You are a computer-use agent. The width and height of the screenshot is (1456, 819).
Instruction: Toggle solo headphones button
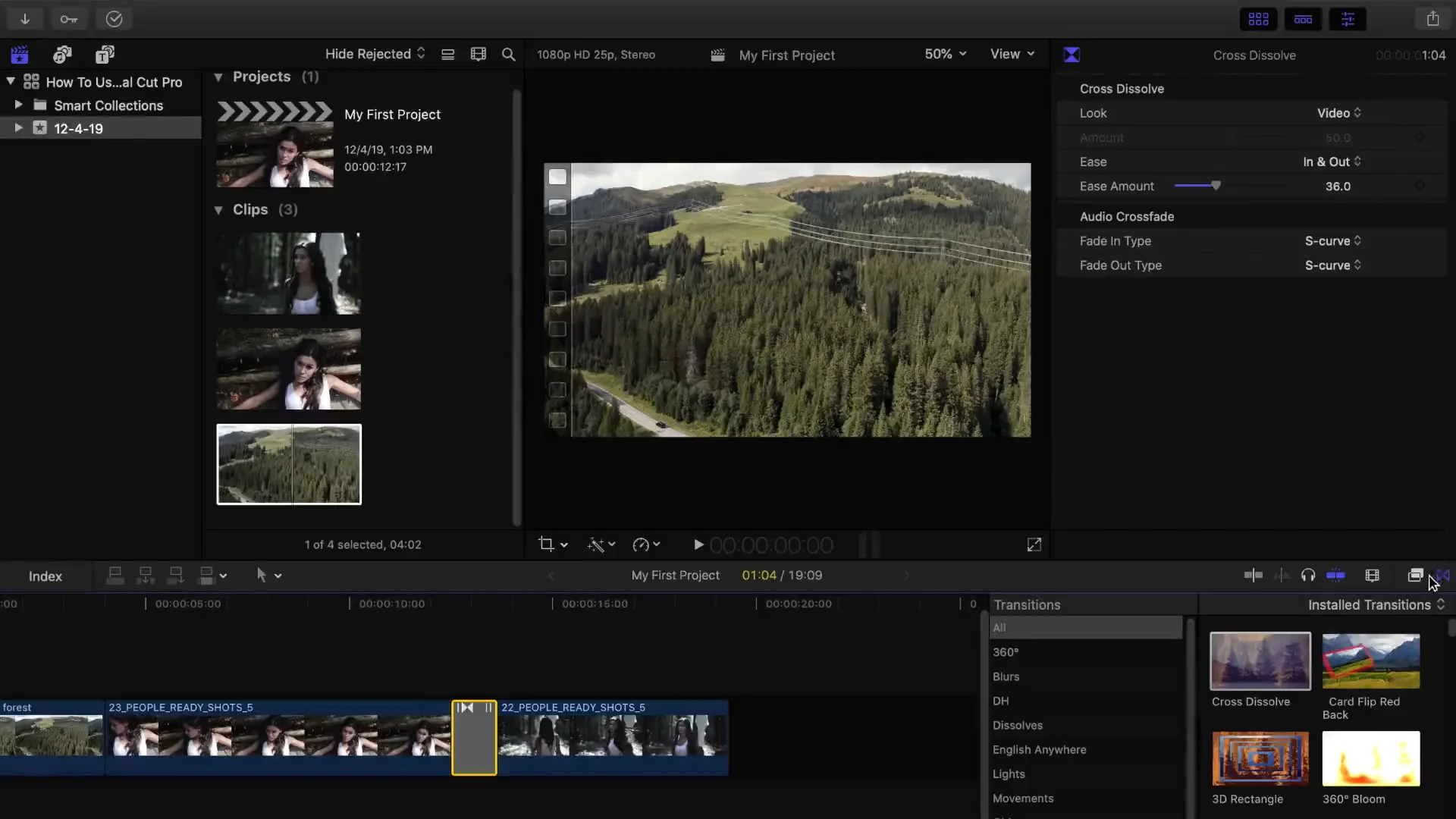pos(1308,576)
